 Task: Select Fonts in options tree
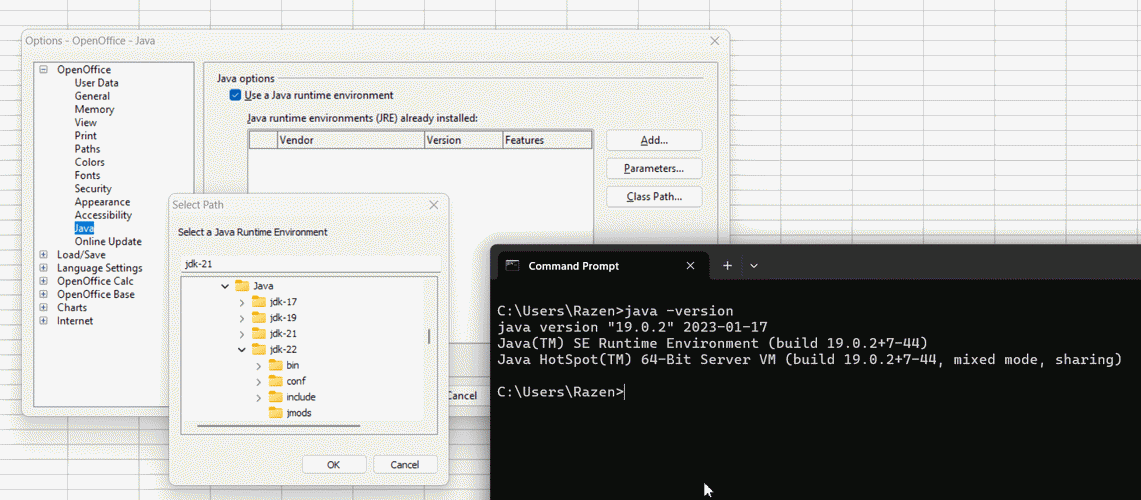click(87, 175)
